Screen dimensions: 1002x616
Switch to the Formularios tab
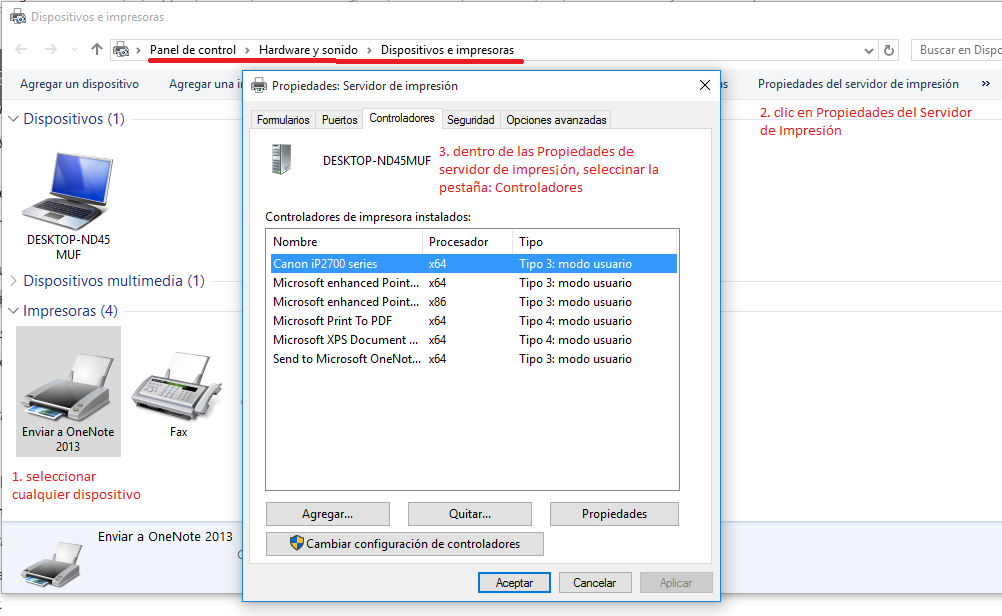[283, 120]
